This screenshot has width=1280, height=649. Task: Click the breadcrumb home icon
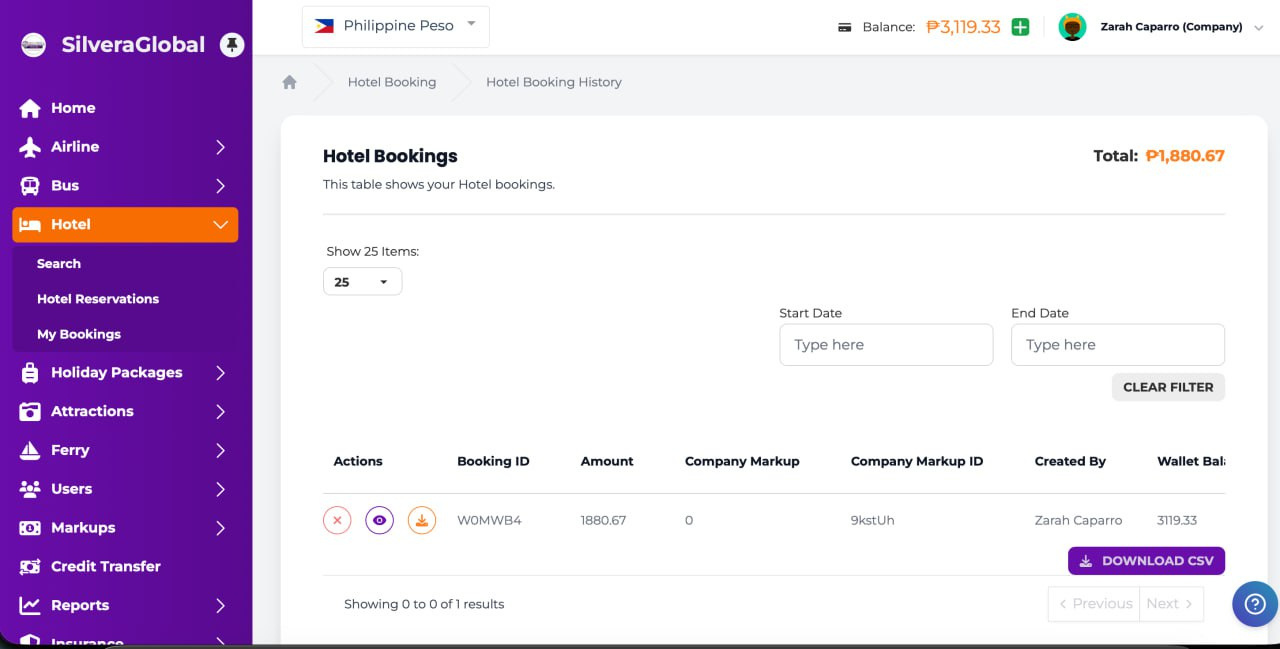tap(289, 82)
